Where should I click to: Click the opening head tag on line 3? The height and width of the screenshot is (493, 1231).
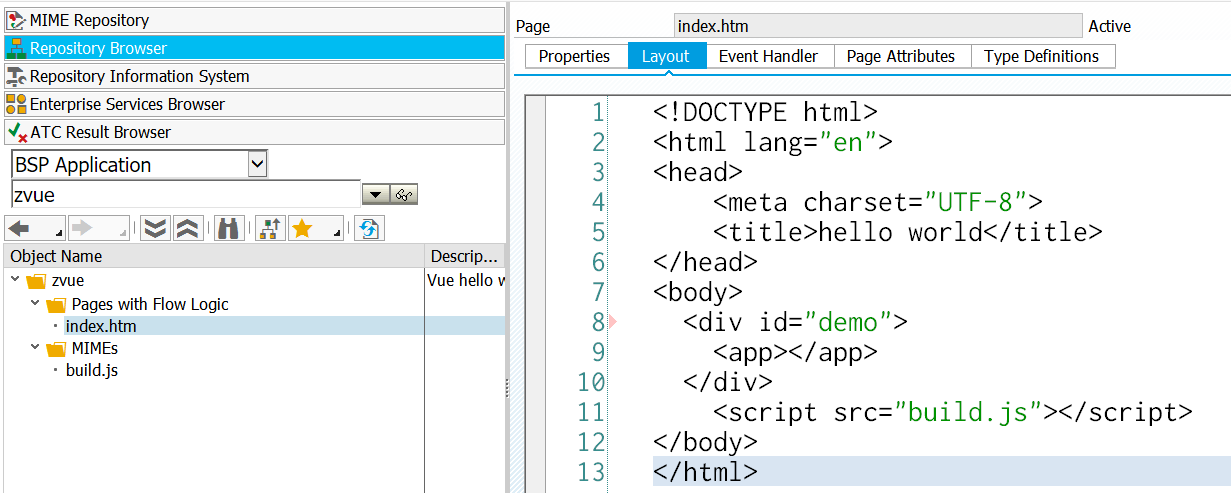click(698, 172)
